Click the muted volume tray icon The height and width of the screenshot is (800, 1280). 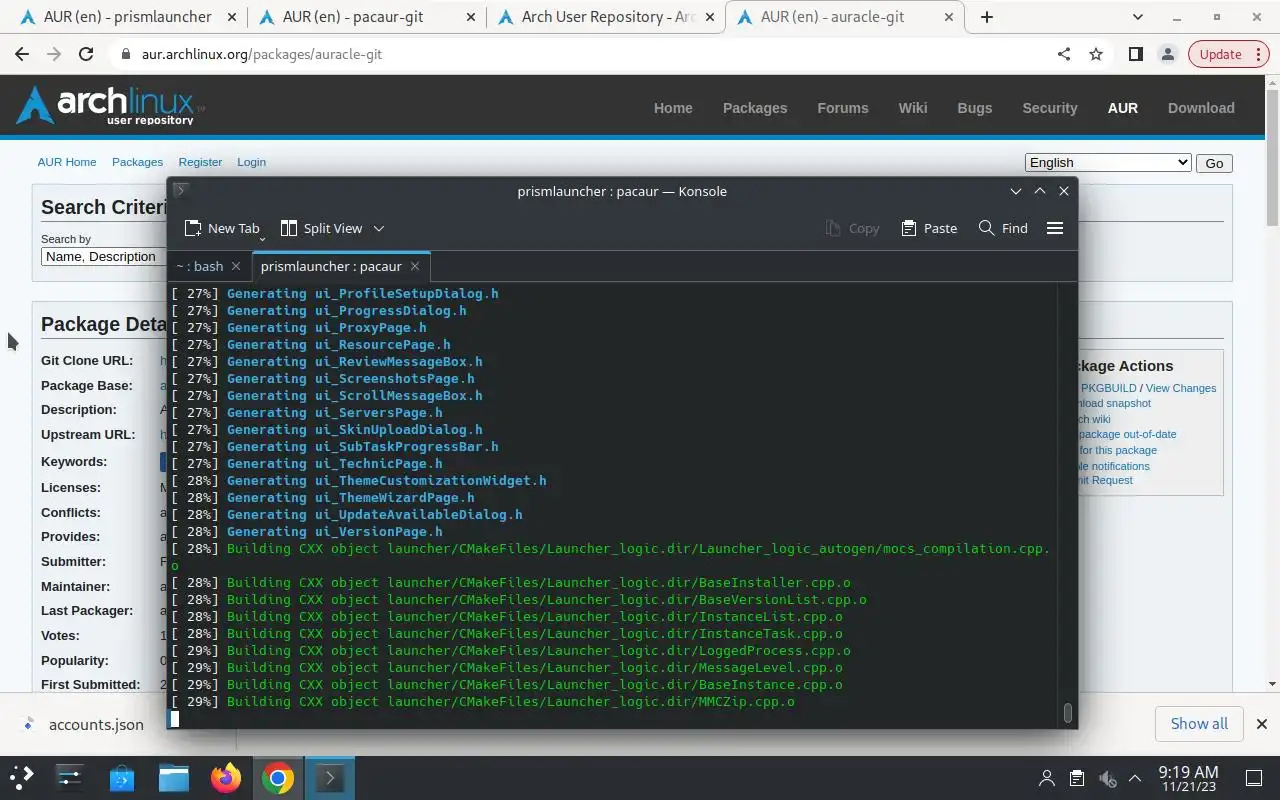(x=1107, y=778)
